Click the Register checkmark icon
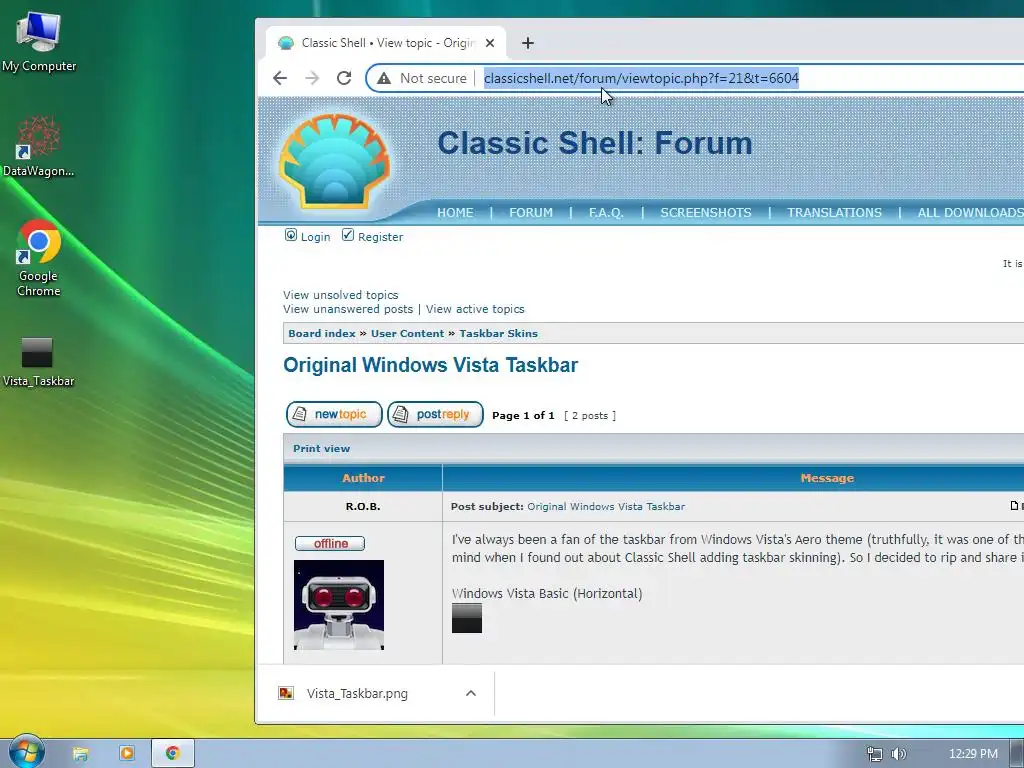 [x=348, y=235]
